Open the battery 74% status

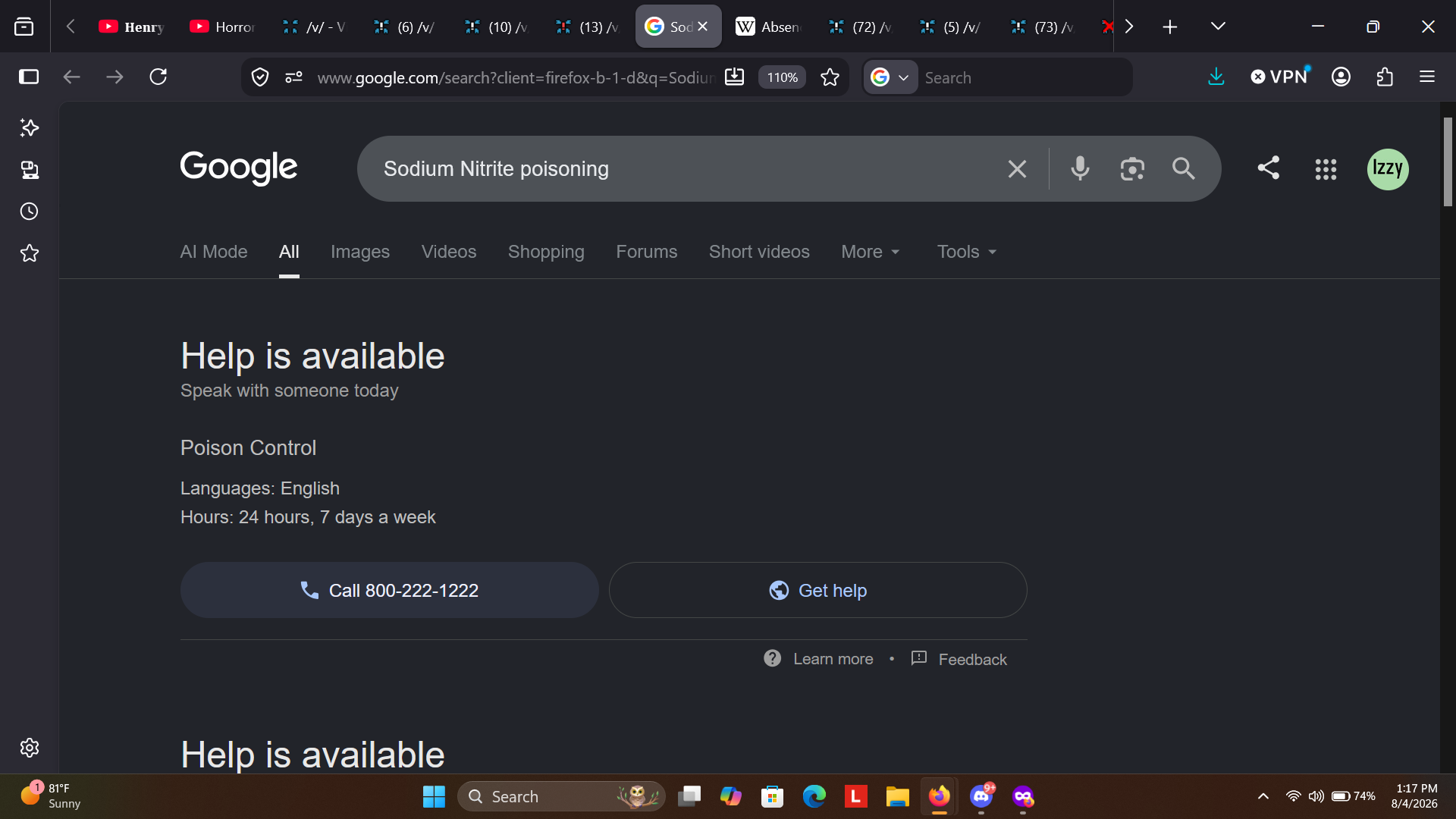[x=1354, y=796]
